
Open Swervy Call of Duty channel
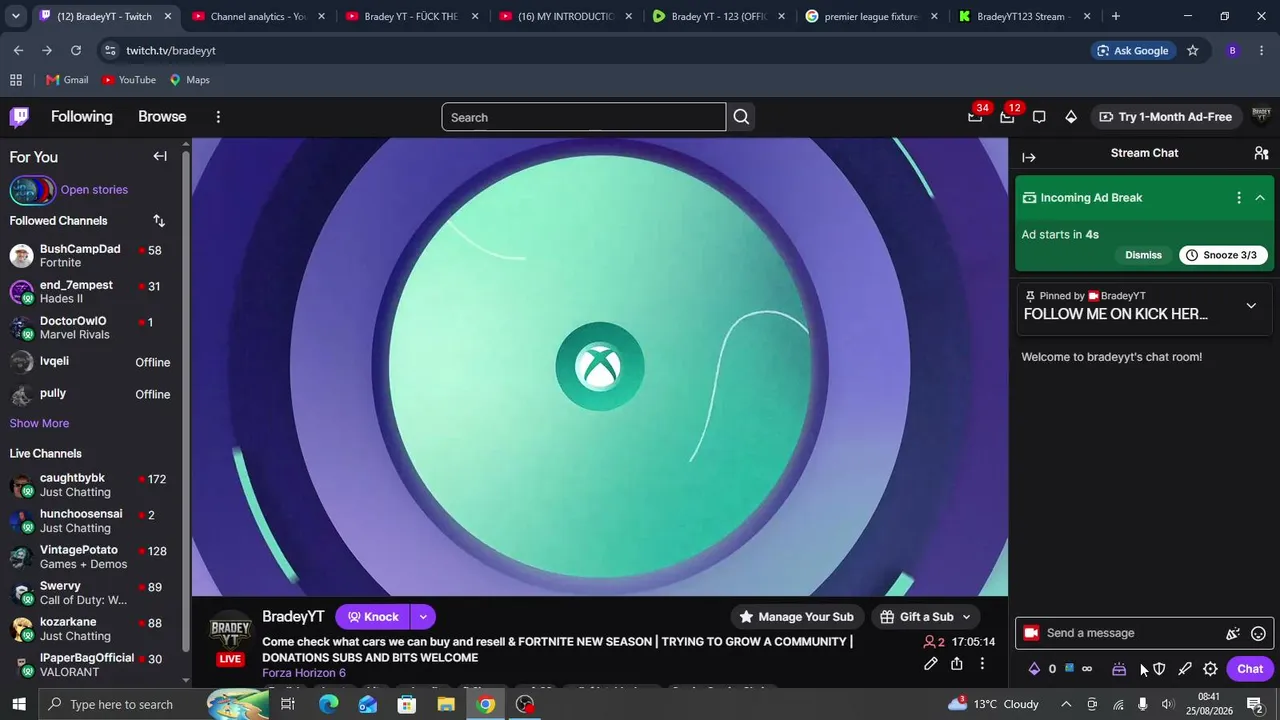point(90,593)
